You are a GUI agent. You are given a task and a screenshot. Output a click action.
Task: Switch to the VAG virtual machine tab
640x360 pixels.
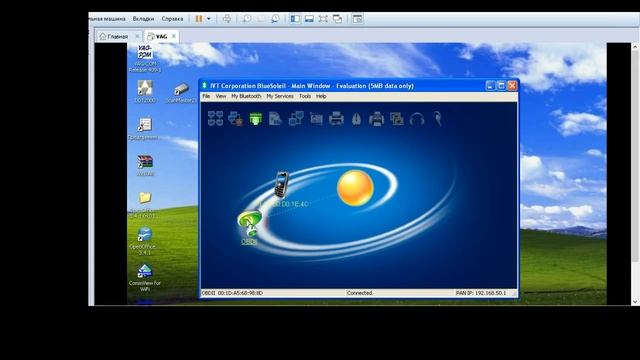tap(158, 36)
